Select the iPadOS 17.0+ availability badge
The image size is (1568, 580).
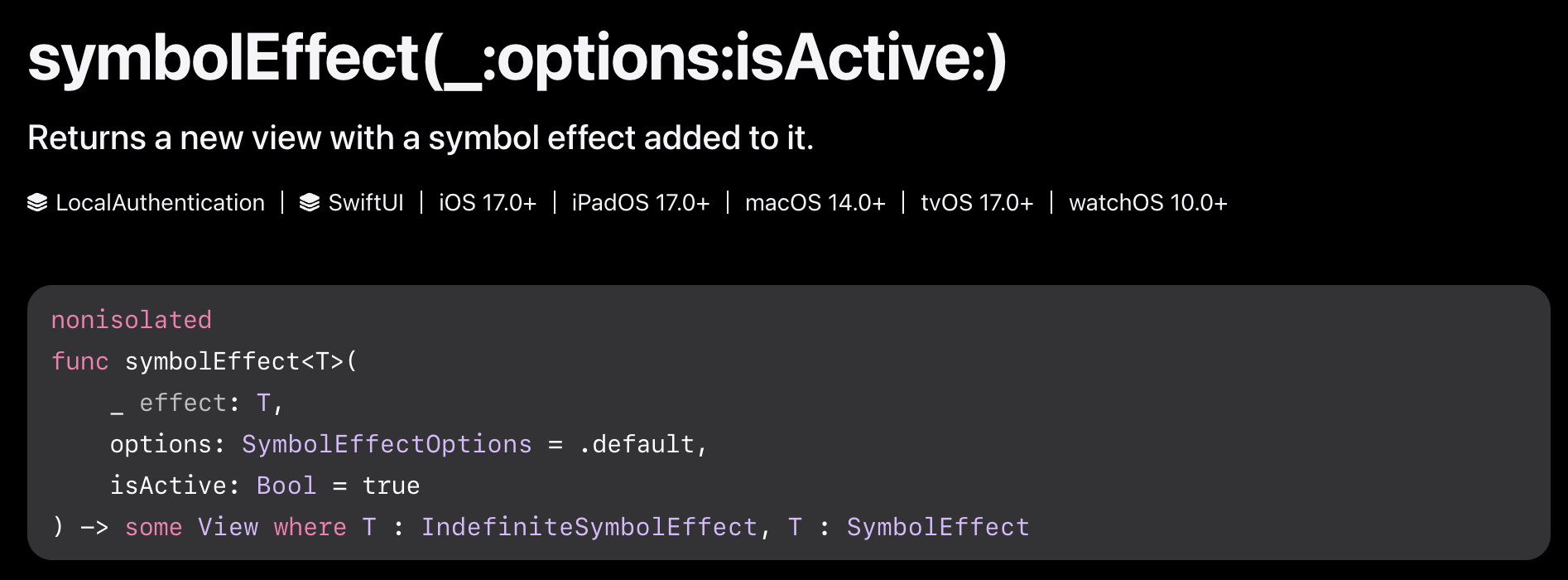point(641,203)
